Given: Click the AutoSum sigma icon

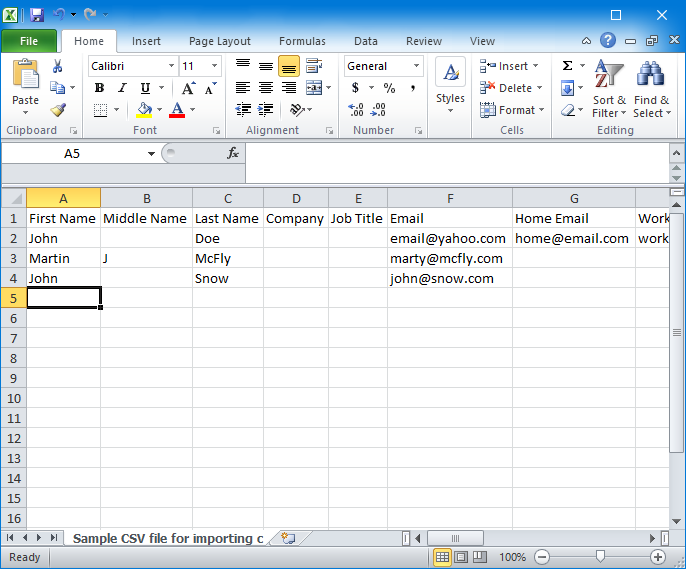Looking at the screenshot, I should point(567,66).
